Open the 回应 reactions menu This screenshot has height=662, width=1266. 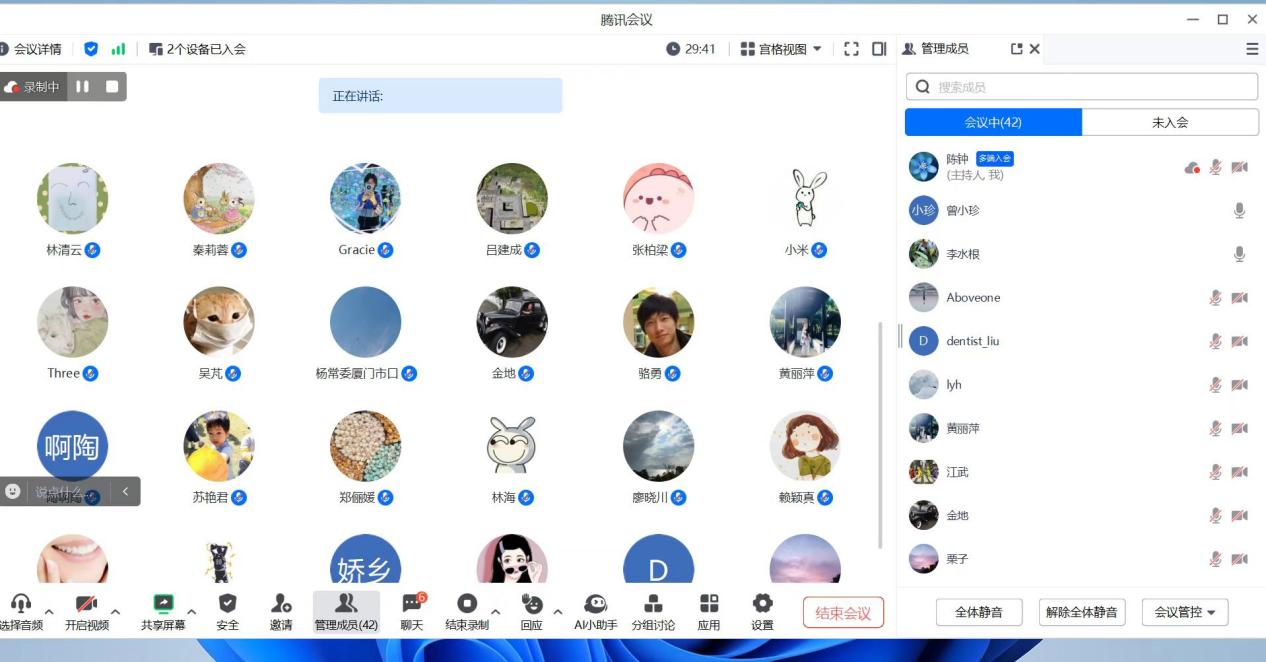(532, 611)
